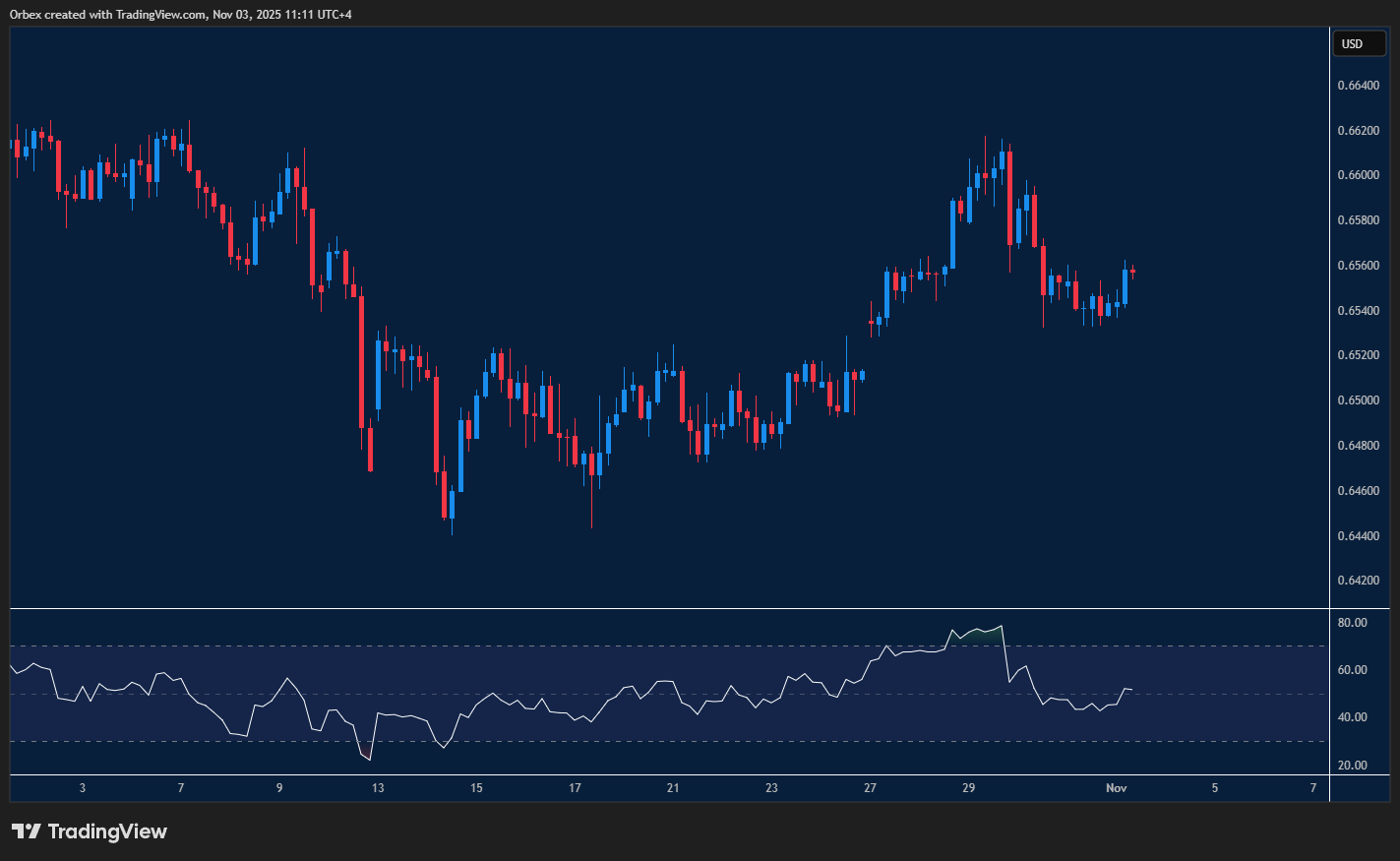This screenshot has width=1400, height=861.
Task: Select the USD currency label
Action: point(1359,43)
